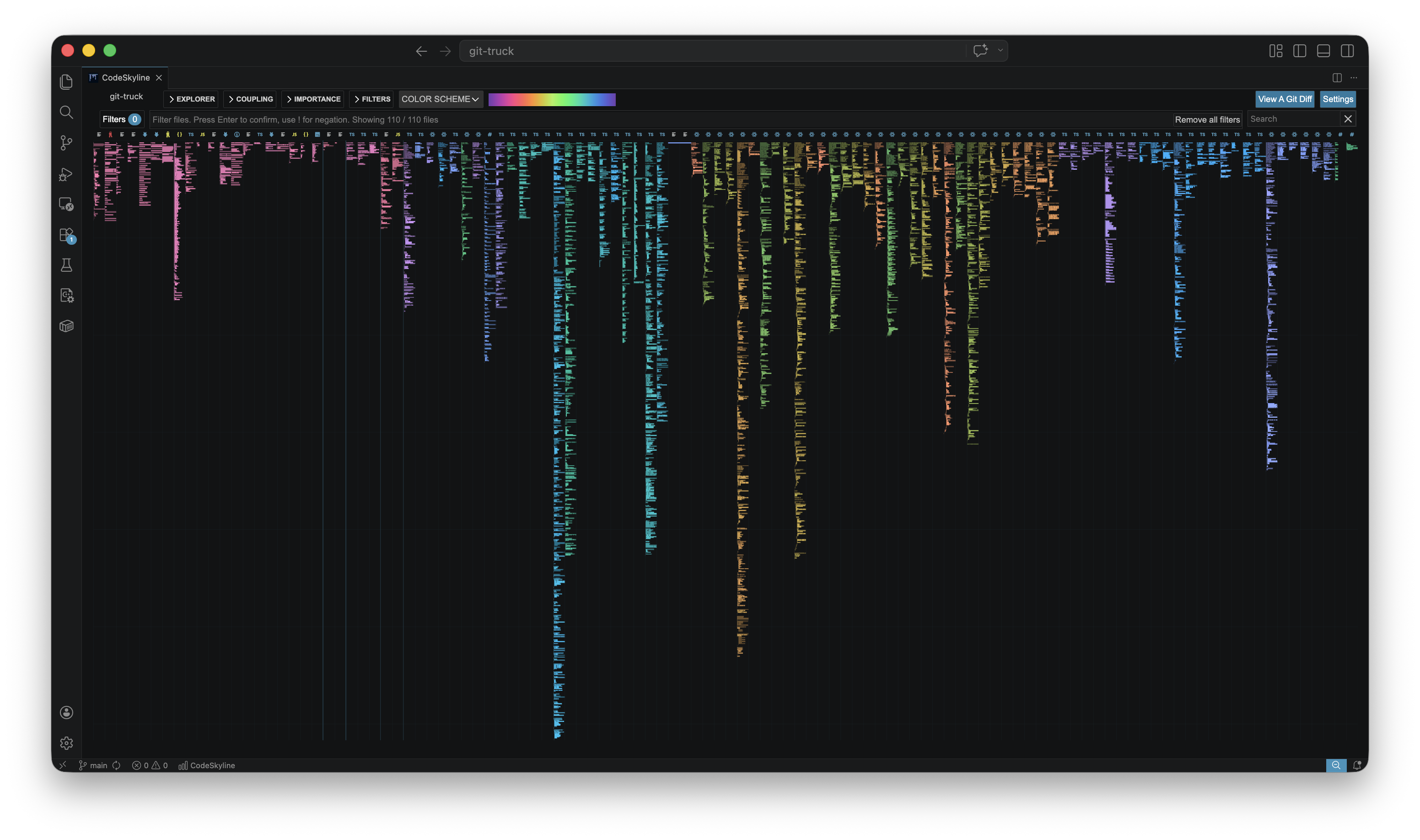1420x840 pixels.
Task: Click CodeSkyline status bar entry
Action: pos(207,765)
